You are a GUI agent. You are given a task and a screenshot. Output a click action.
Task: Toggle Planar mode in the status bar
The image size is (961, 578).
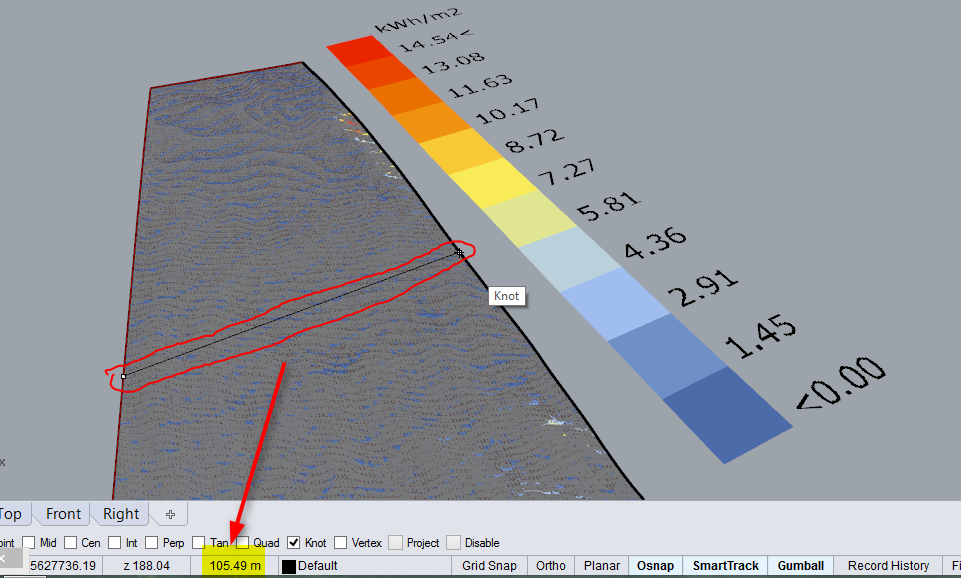(x=601, y=566)
